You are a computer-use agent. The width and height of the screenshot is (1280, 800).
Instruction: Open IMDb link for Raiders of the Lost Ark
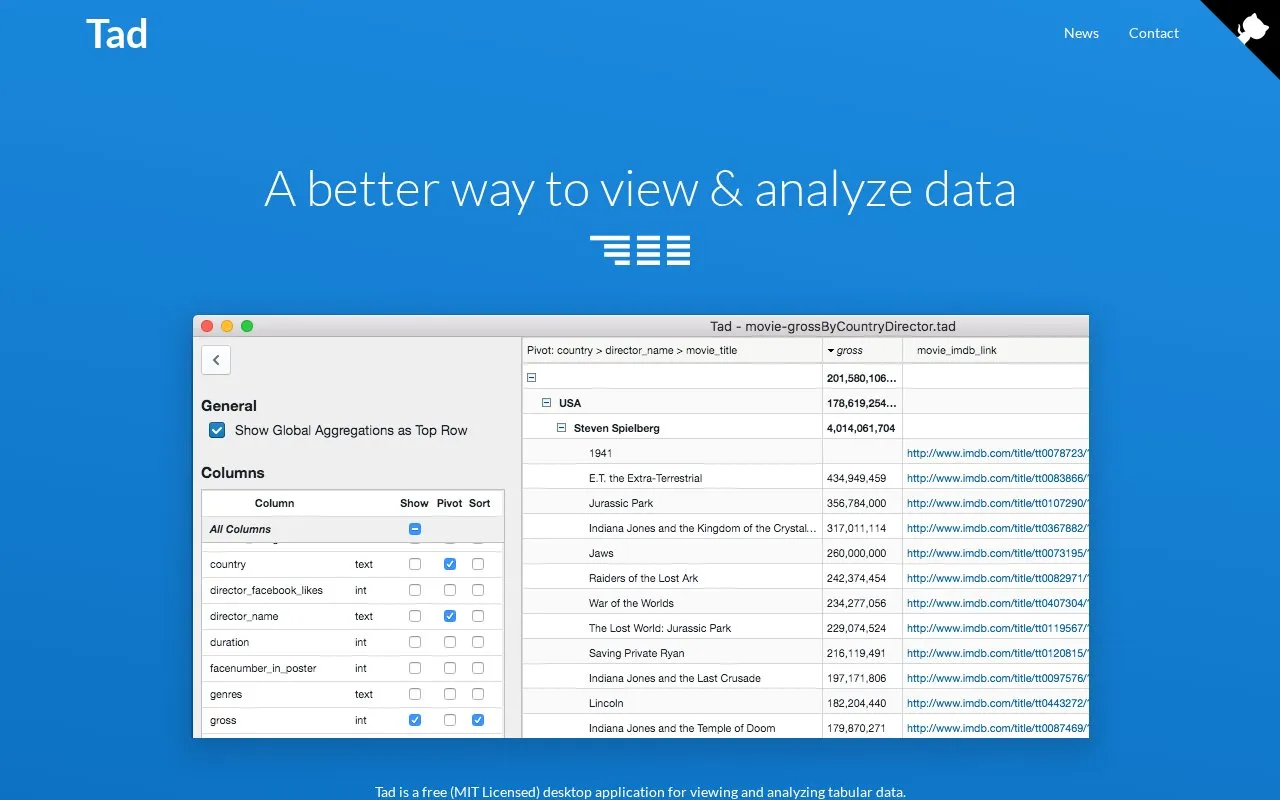(x=997, y=578)
